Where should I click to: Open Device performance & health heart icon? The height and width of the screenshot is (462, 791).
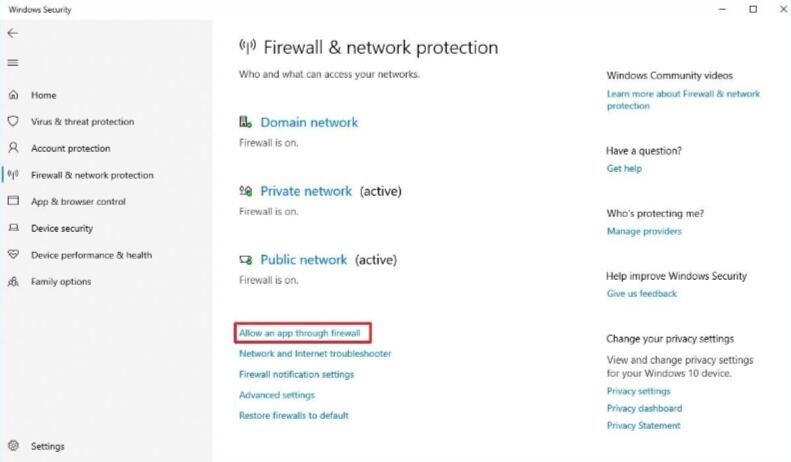[14, 255]
